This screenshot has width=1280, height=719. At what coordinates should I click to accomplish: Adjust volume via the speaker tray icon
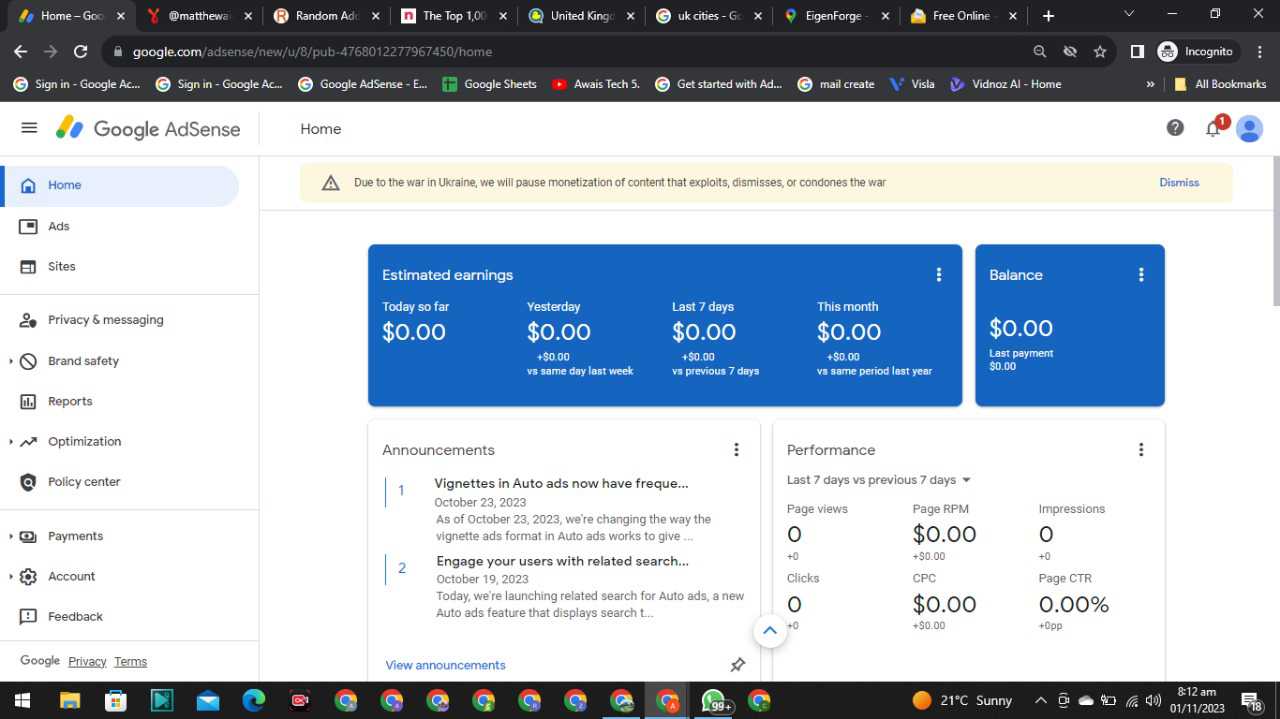(1153, 700)
